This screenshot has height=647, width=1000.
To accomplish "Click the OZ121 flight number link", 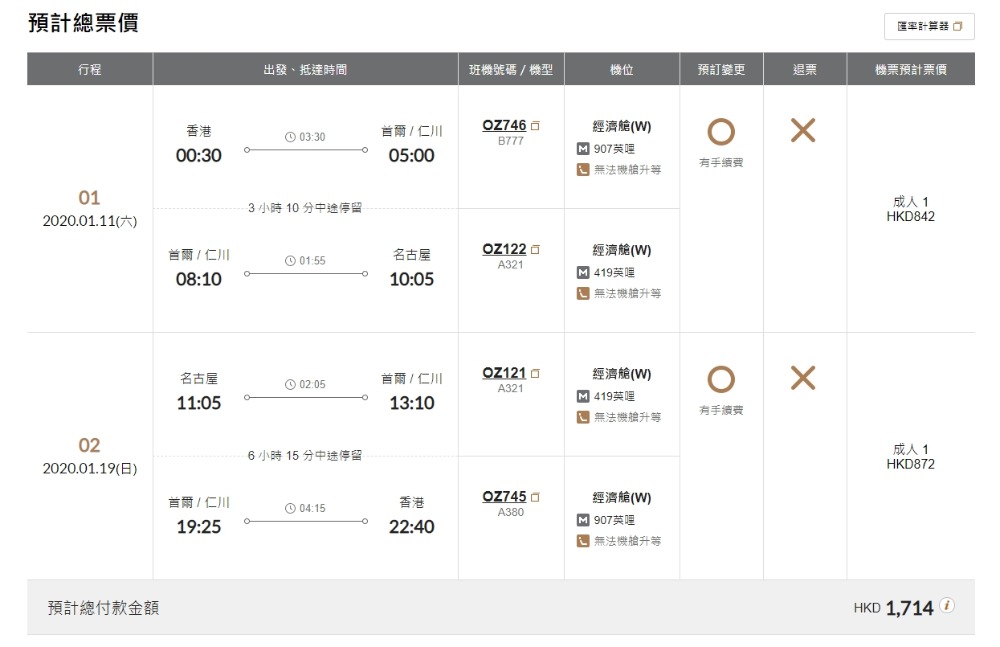I will click(504, 373).
